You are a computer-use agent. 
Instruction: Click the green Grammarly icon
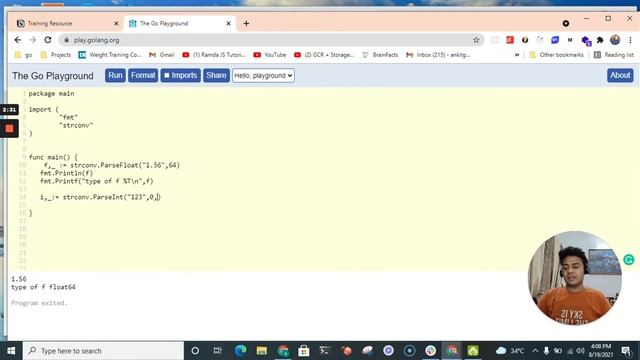(x=629, y=260)
